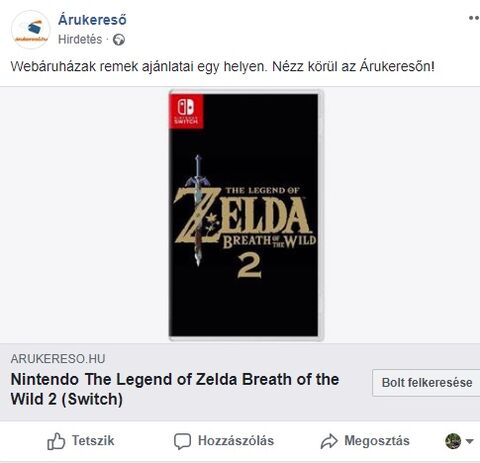This screenshot has width=480, height=463.
Task: Click the globe public audience icon
Action: (119, 40)
